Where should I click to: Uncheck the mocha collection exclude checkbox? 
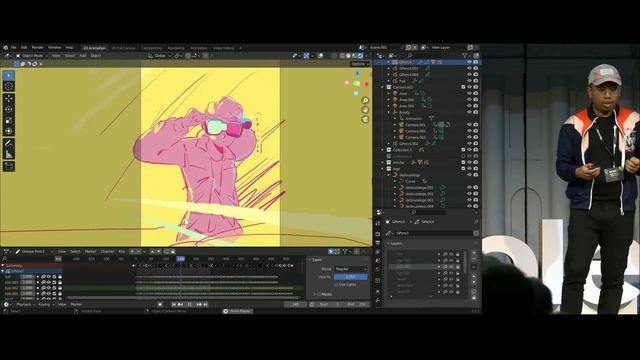tap(463, 162)
